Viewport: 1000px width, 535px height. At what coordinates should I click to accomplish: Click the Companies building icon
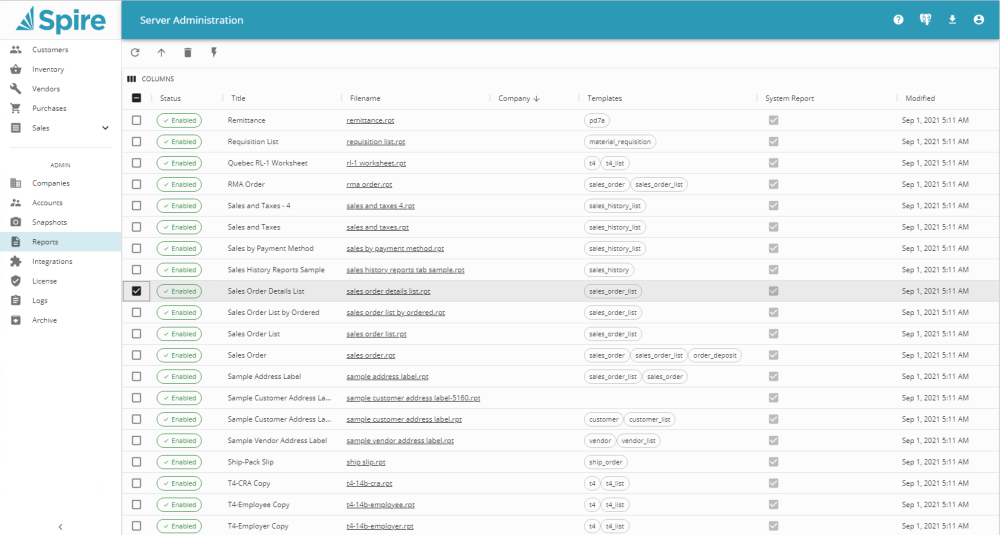(16, 183)
